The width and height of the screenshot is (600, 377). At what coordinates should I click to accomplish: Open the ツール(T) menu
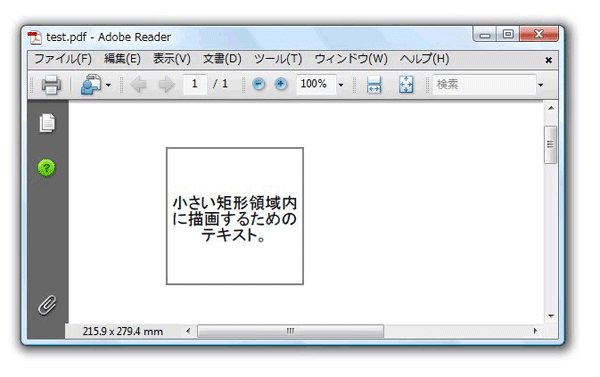[x=278, y=59]
